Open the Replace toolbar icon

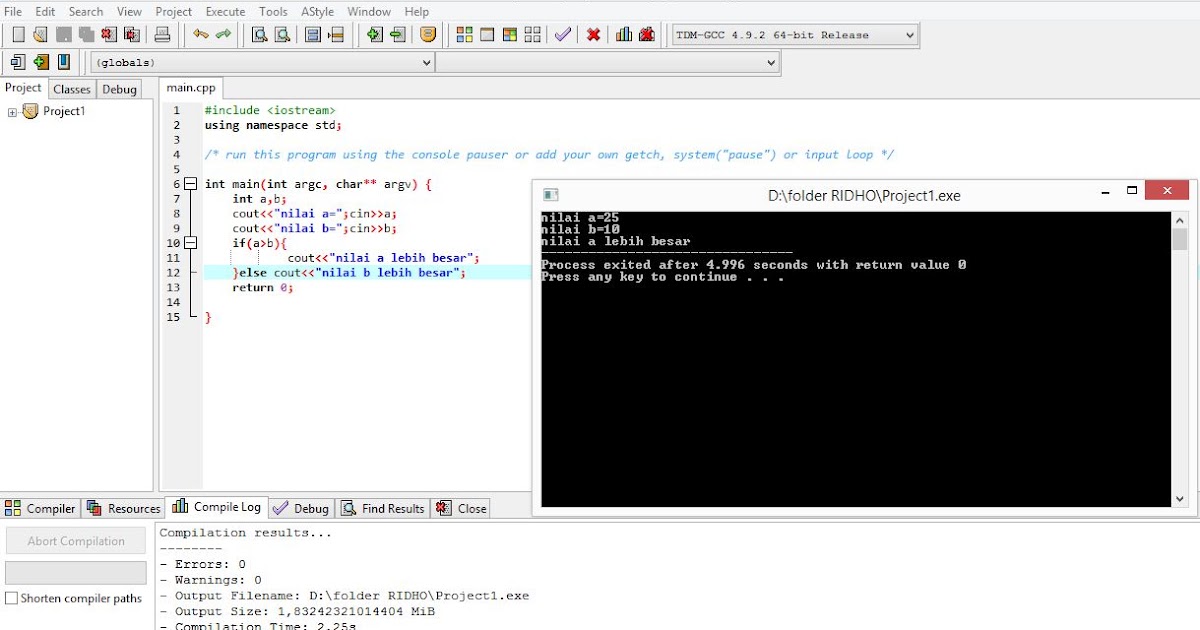point(282,35)
